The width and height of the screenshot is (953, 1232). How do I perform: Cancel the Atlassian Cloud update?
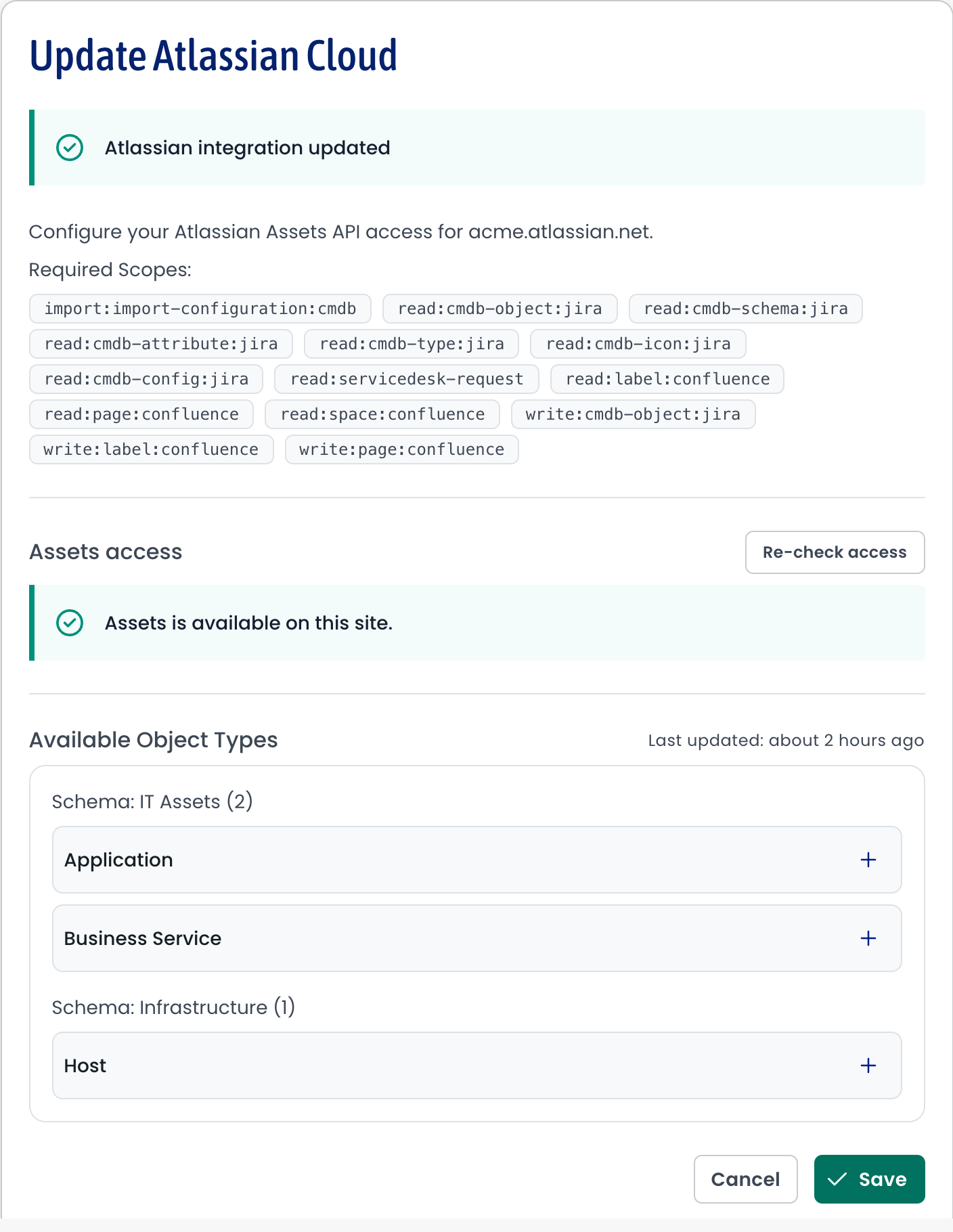745,1179
